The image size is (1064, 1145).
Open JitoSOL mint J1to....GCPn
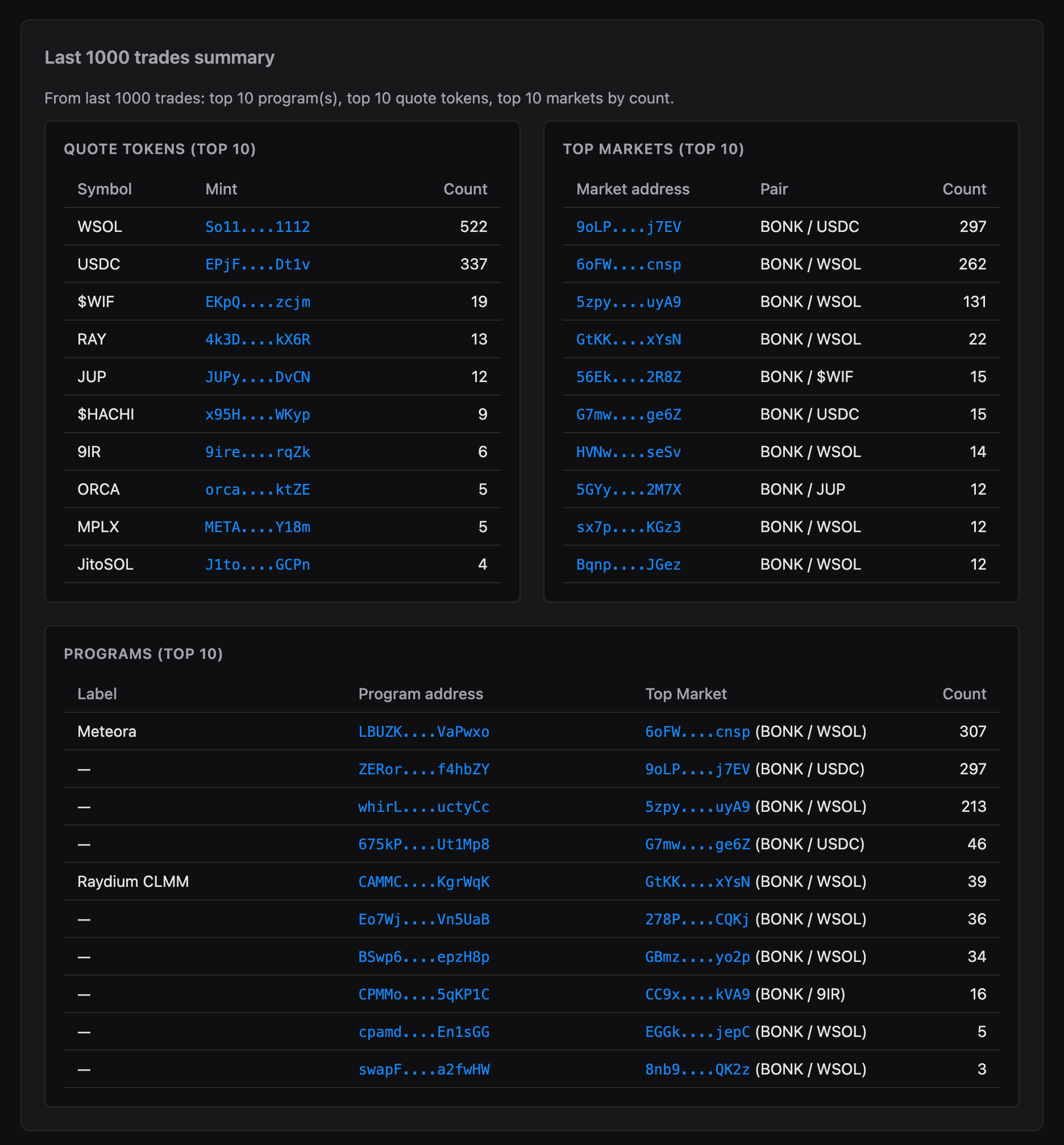[257, 565]
